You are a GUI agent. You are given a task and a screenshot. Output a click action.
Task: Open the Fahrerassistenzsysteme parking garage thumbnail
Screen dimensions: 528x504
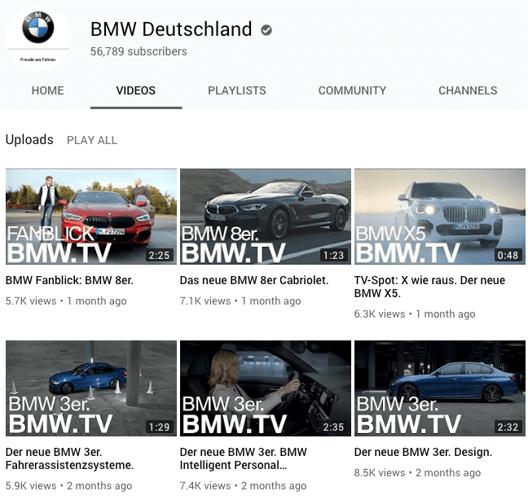[x=91, y=388]
